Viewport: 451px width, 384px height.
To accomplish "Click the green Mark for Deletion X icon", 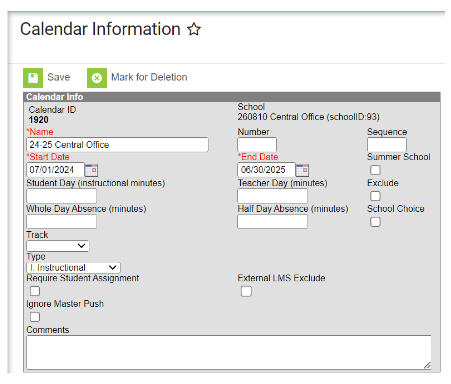I will point(97,78).
